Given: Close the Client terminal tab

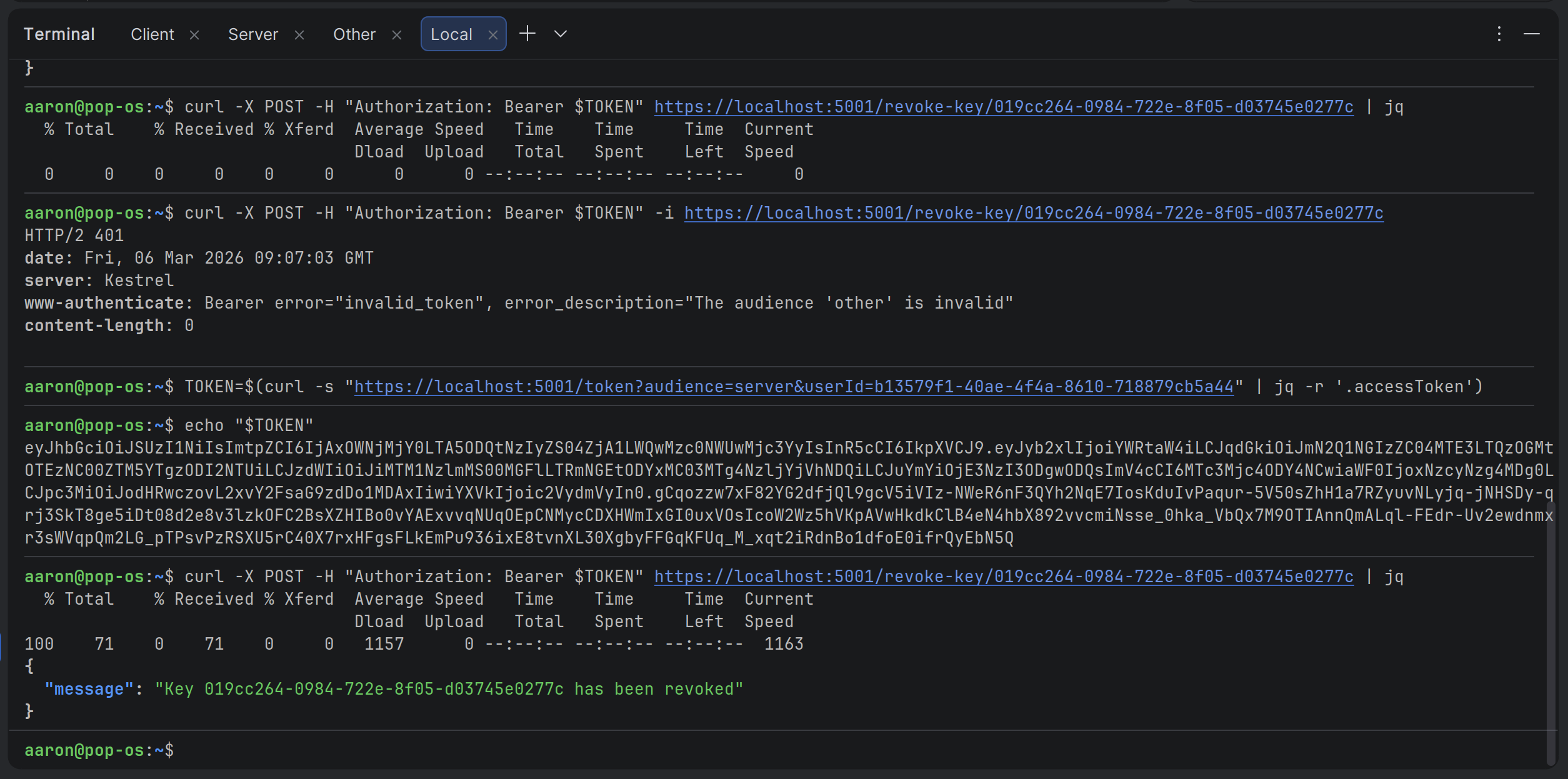Looking at the screenshot, I should click(194, 35).
